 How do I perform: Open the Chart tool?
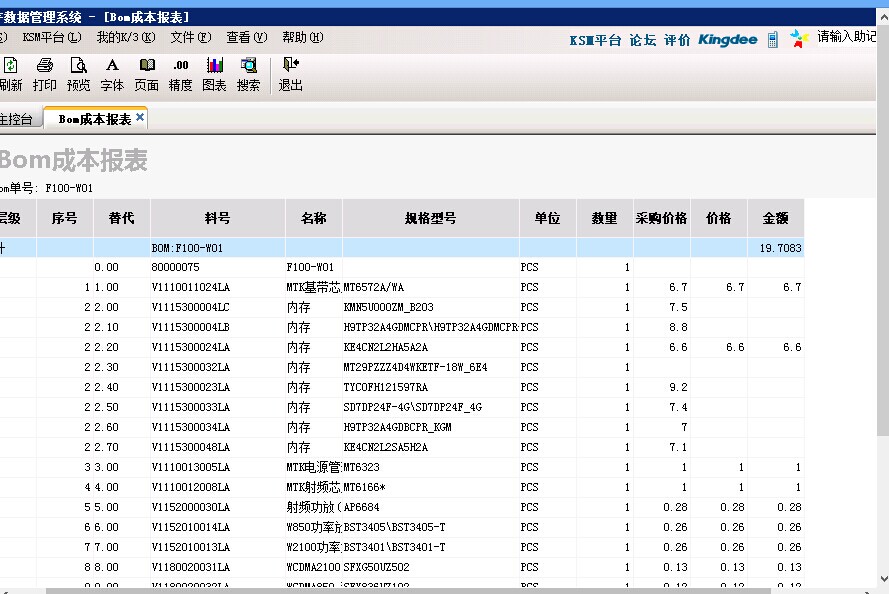(x=214, y=74)
